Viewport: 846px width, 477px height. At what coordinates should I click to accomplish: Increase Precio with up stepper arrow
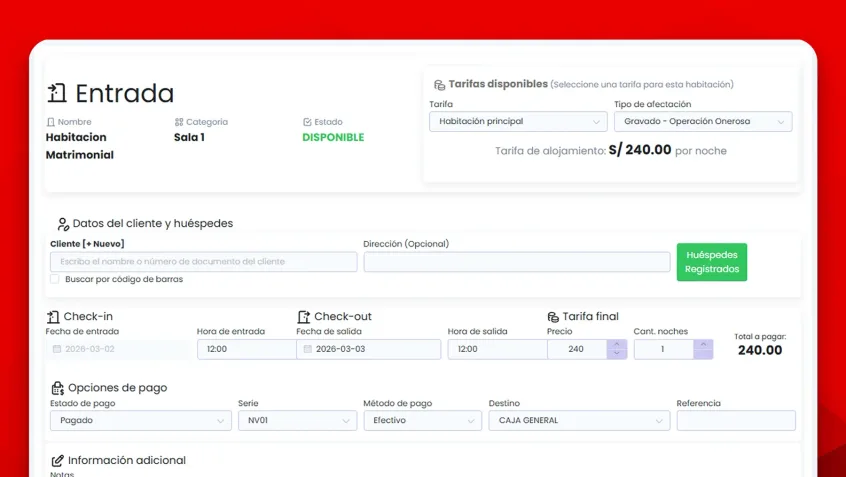(x=617, y=344)
